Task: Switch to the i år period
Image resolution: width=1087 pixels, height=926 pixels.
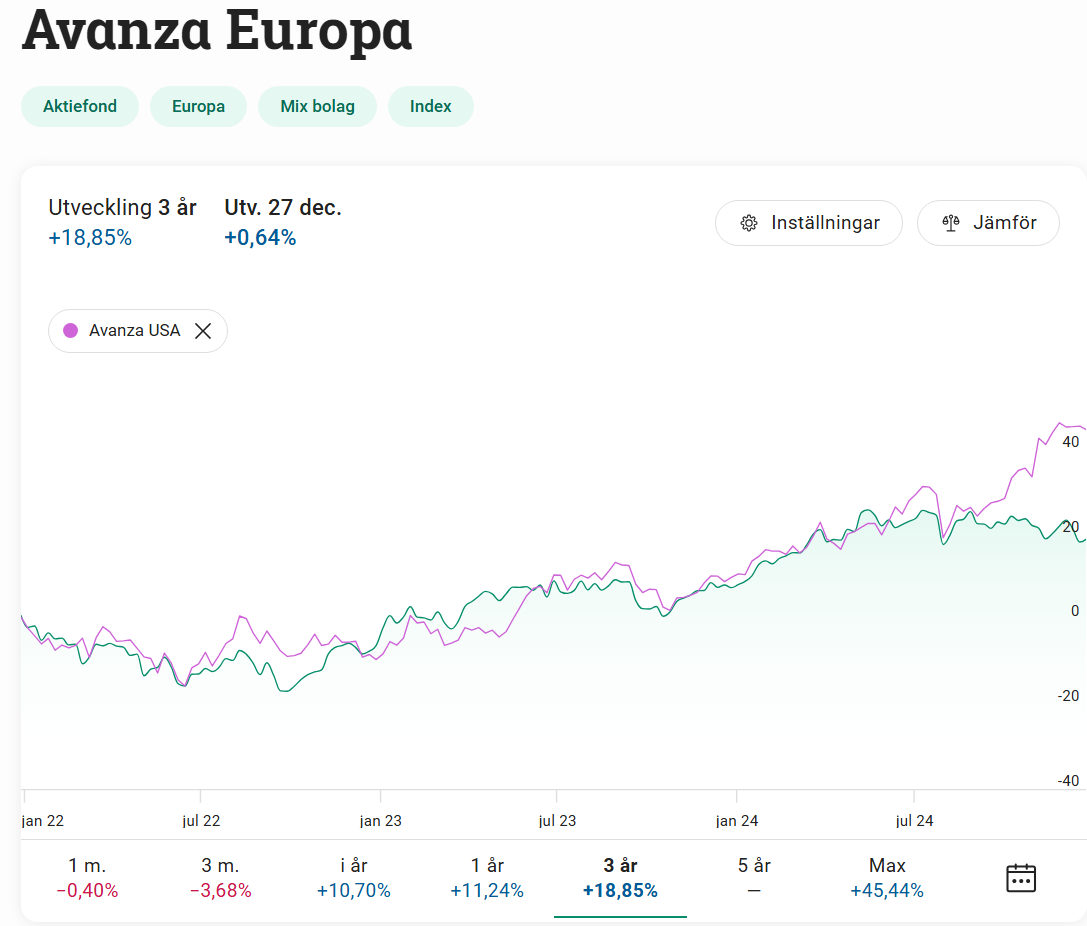Action: (x=353, y=877)
